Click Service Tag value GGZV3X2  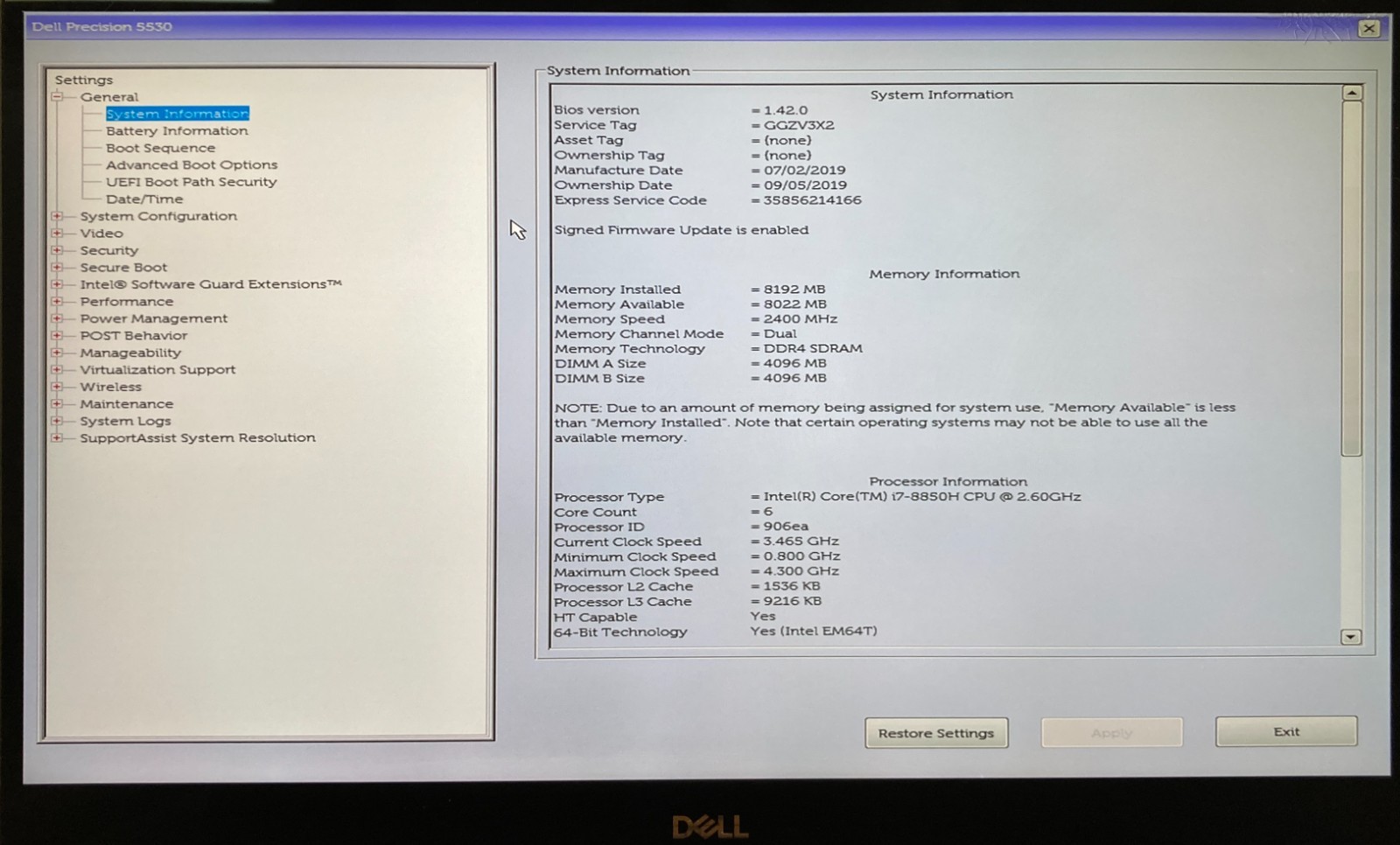pyautogui.click(x=799, y=125)
